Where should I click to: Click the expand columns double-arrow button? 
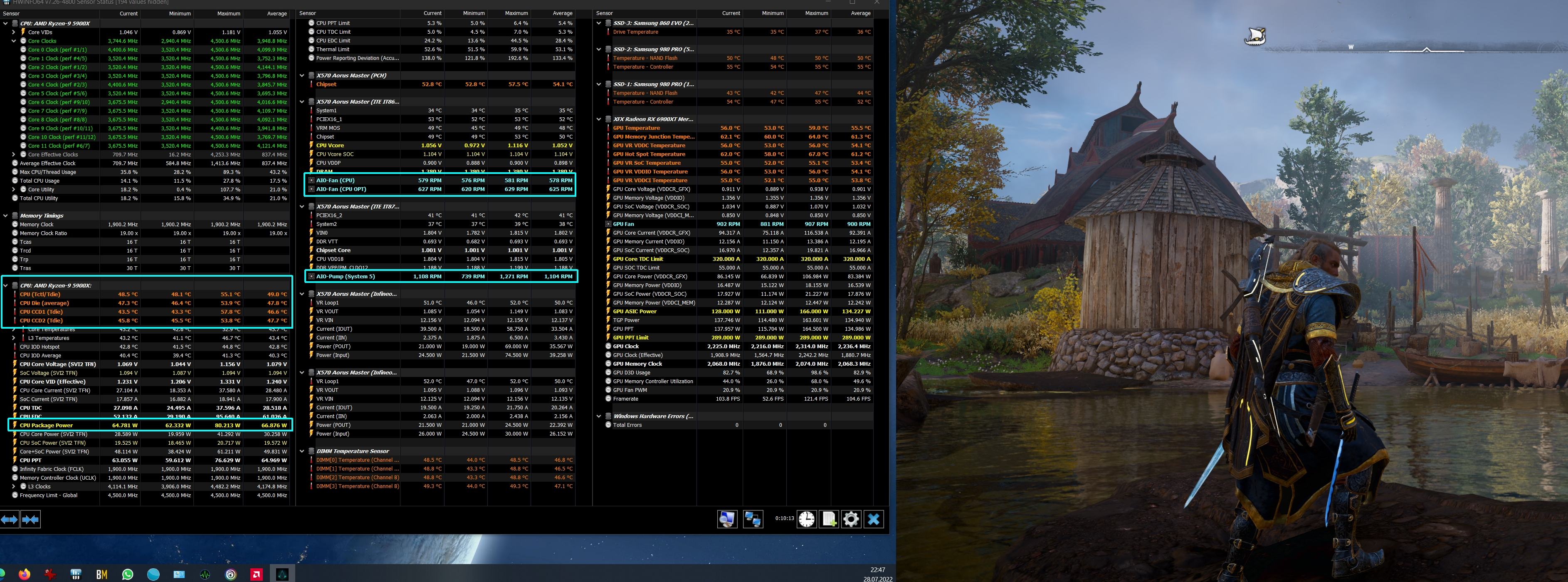coord(10,519)
